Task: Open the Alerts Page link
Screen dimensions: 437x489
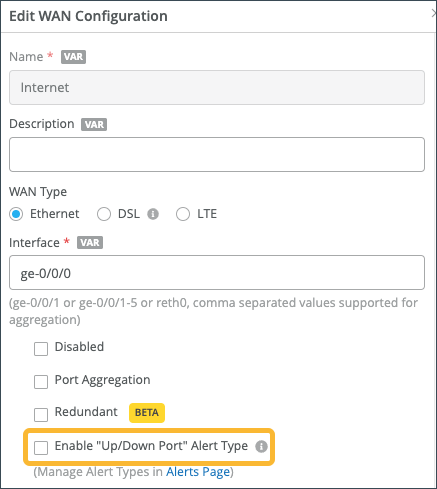Action: 198,472
